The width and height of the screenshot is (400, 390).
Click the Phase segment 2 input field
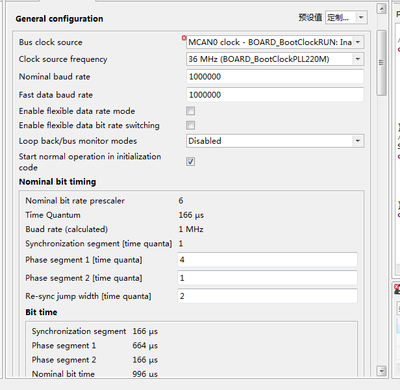267,278
